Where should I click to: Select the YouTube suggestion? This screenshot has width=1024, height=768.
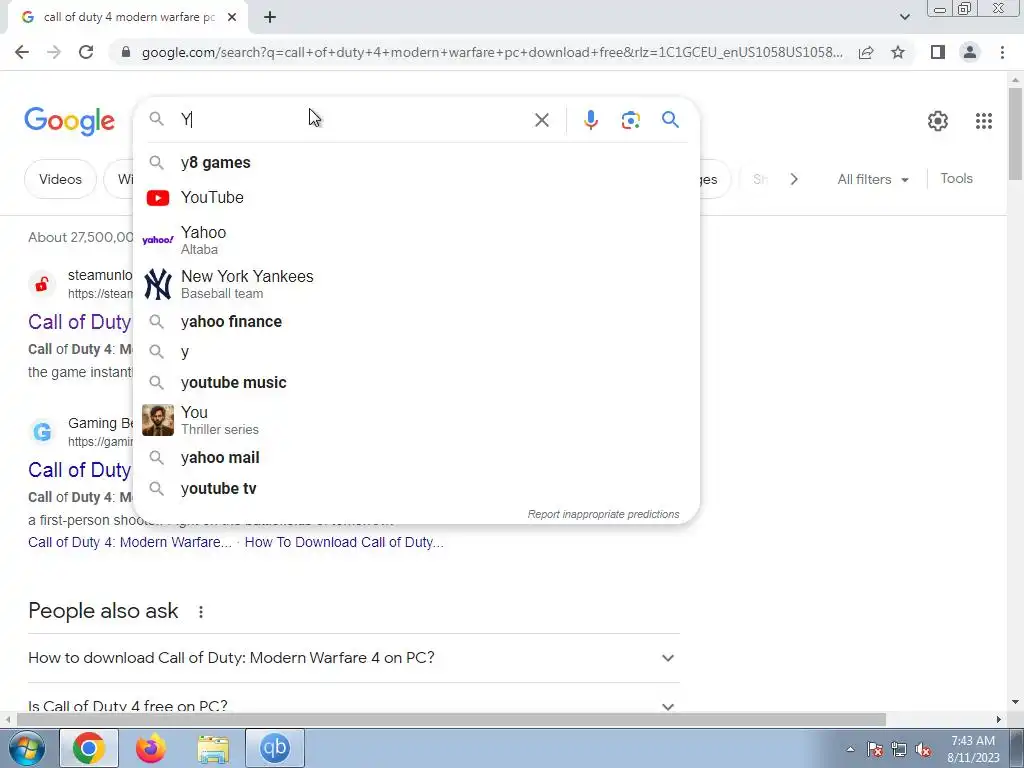[416, 197]
